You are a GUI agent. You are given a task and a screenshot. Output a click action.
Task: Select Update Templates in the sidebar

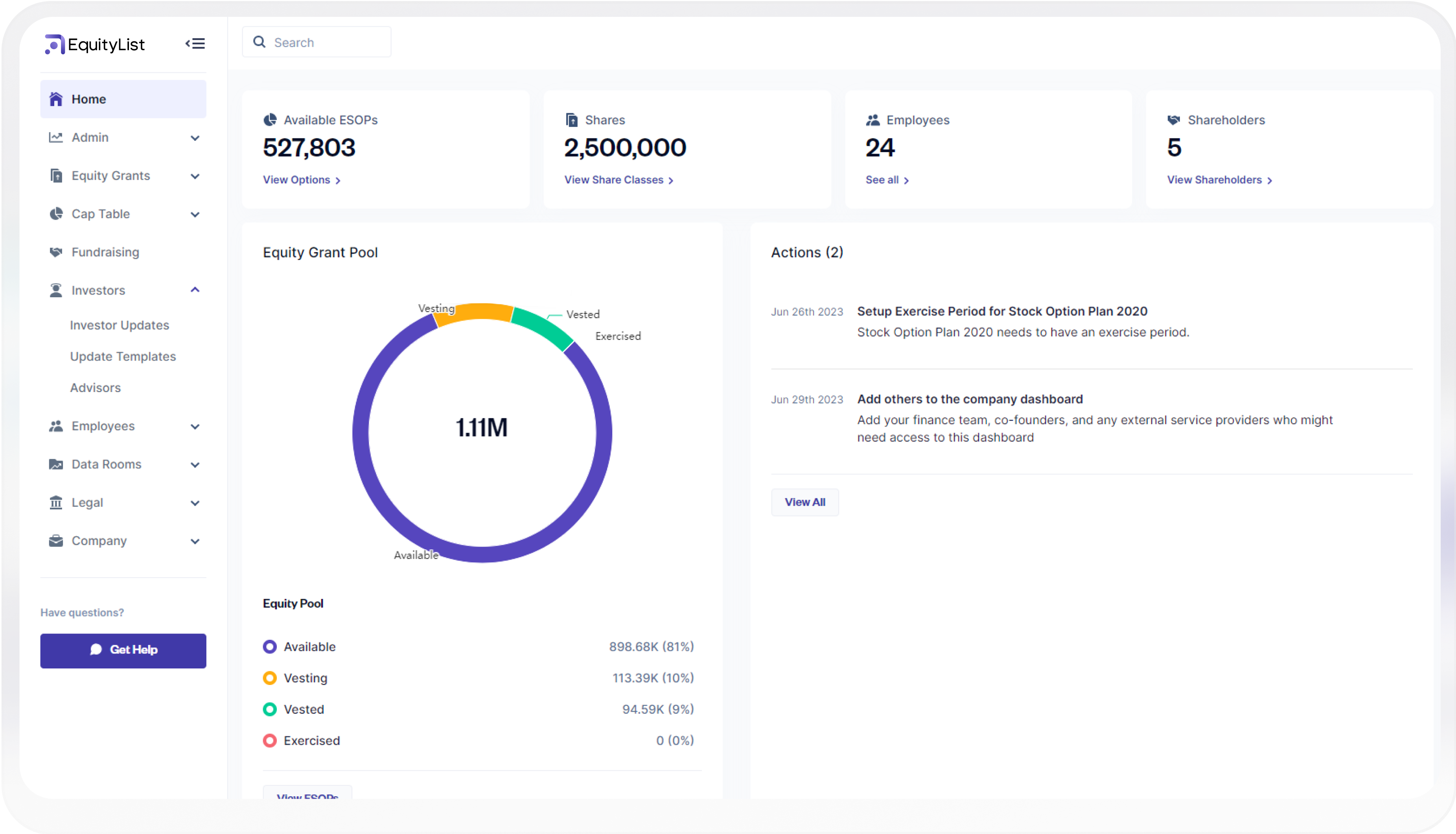pyautogui.click(x=123, y=356)
